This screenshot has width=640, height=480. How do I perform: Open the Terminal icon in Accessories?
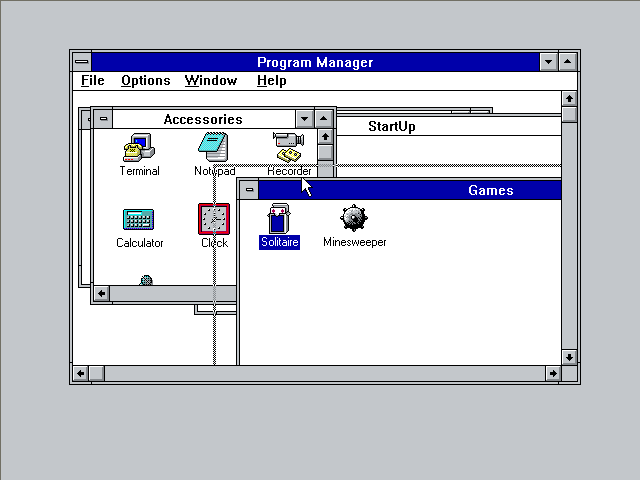click(139, 147)
